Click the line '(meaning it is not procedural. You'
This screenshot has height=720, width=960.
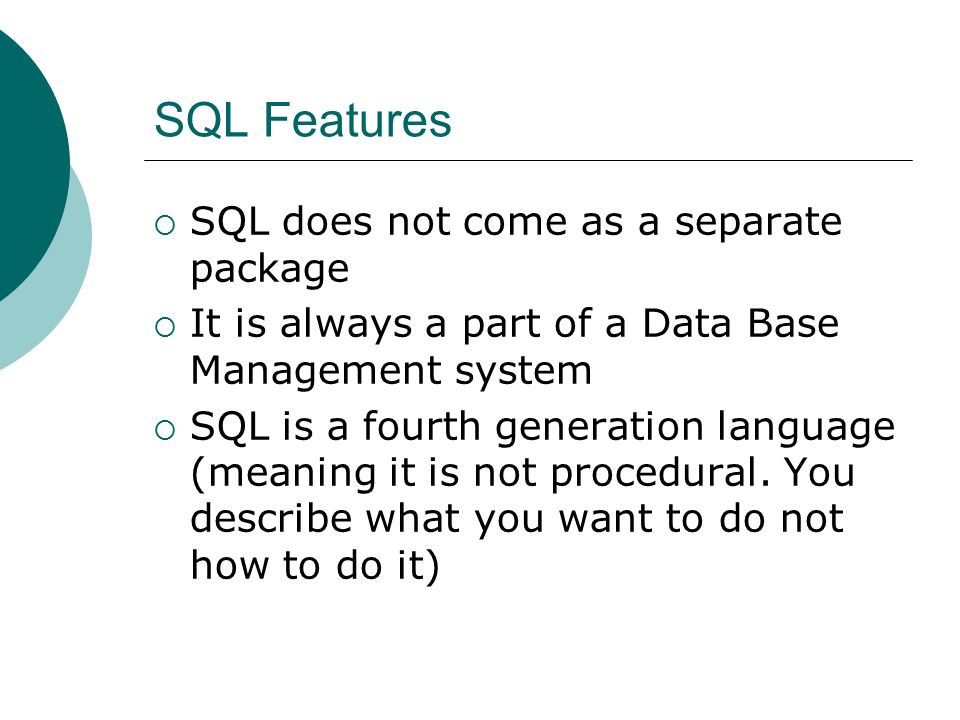pyautogui.click(x=523, y=473)
